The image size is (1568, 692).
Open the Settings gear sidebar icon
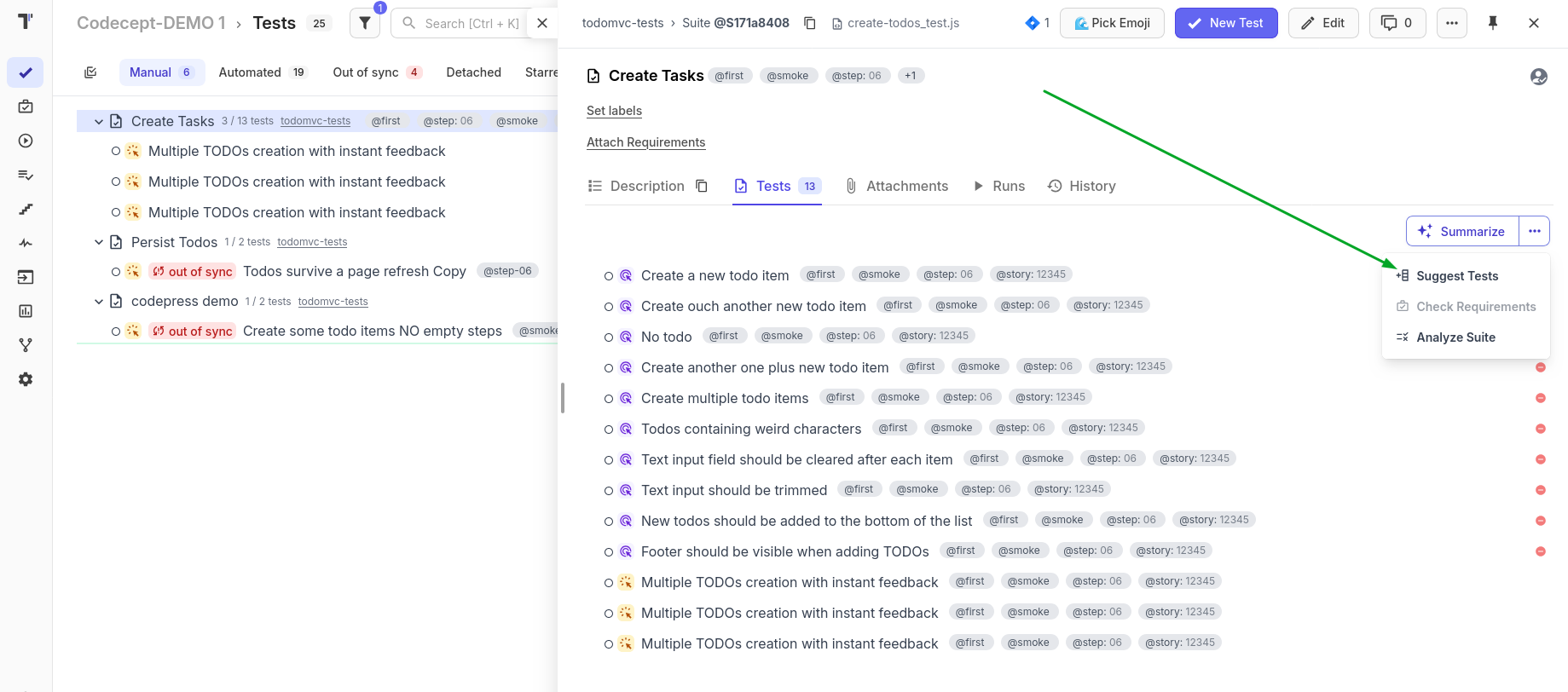coord(26,379)
